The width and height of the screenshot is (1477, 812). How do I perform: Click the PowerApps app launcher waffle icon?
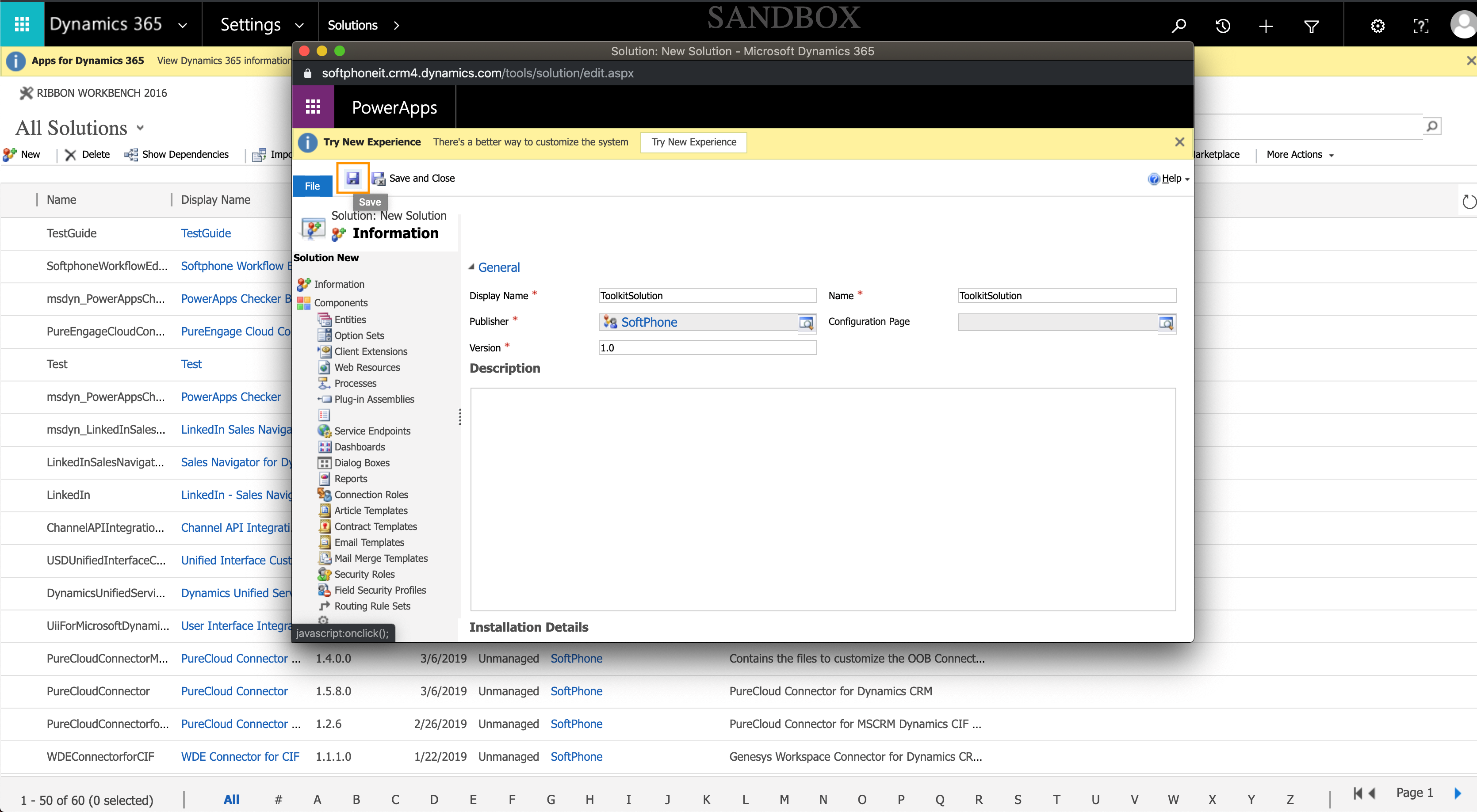click(313, 107)
